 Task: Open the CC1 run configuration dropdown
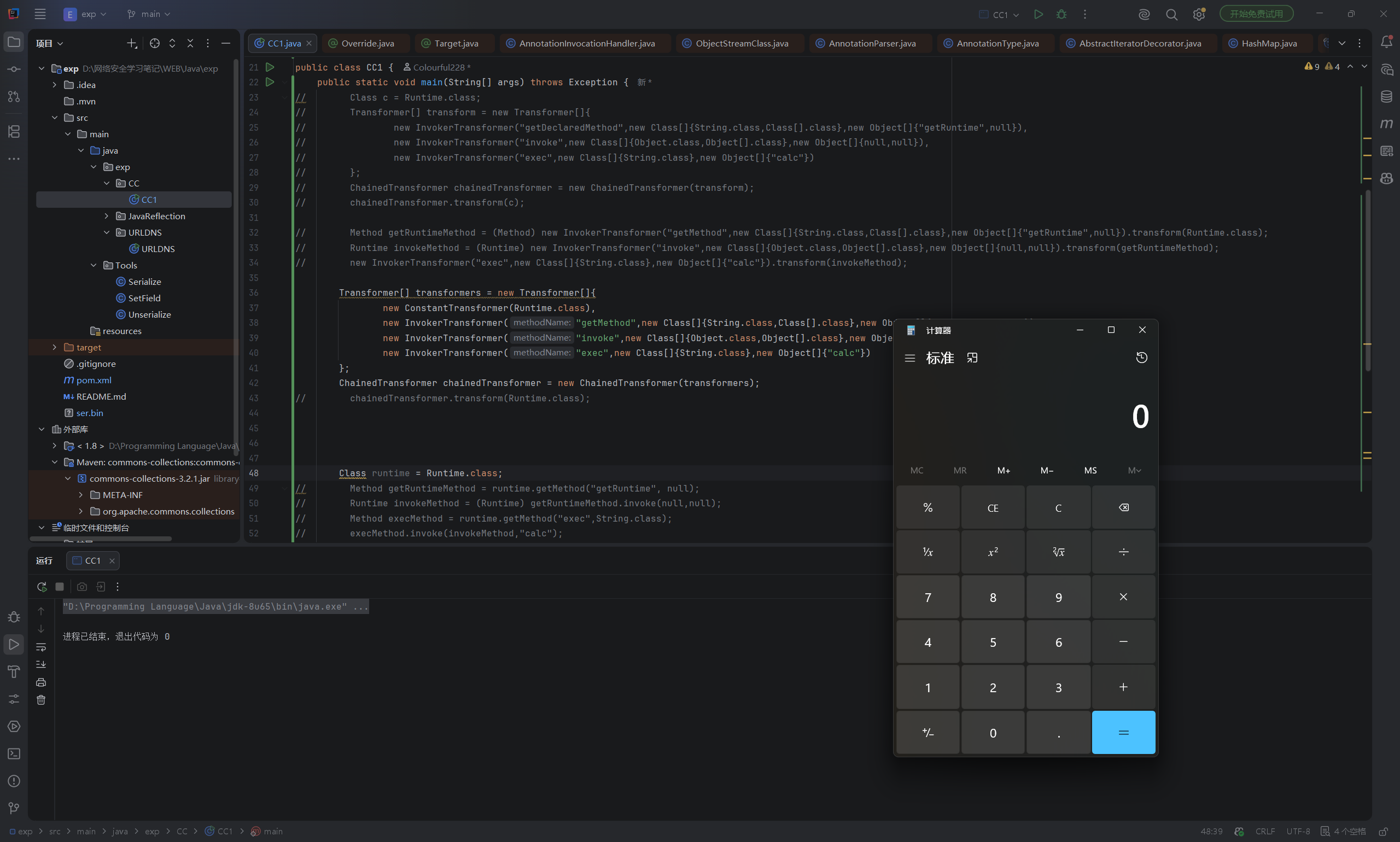[999, 14]
